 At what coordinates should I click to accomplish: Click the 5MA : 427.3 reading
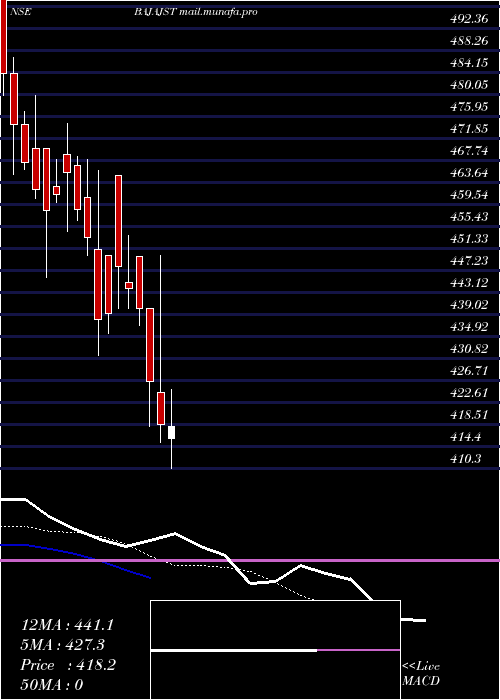[64, 645]
